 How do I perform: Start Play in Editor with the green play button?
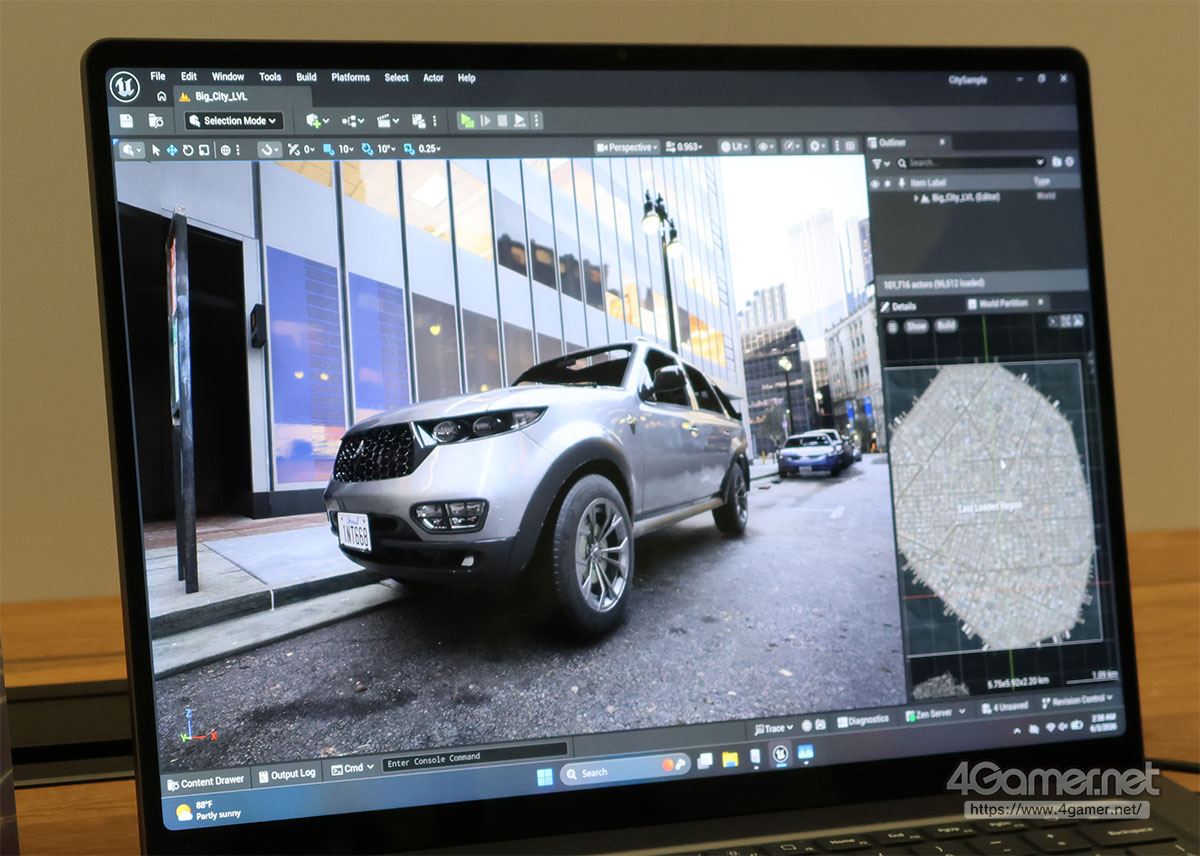[467, 120]
